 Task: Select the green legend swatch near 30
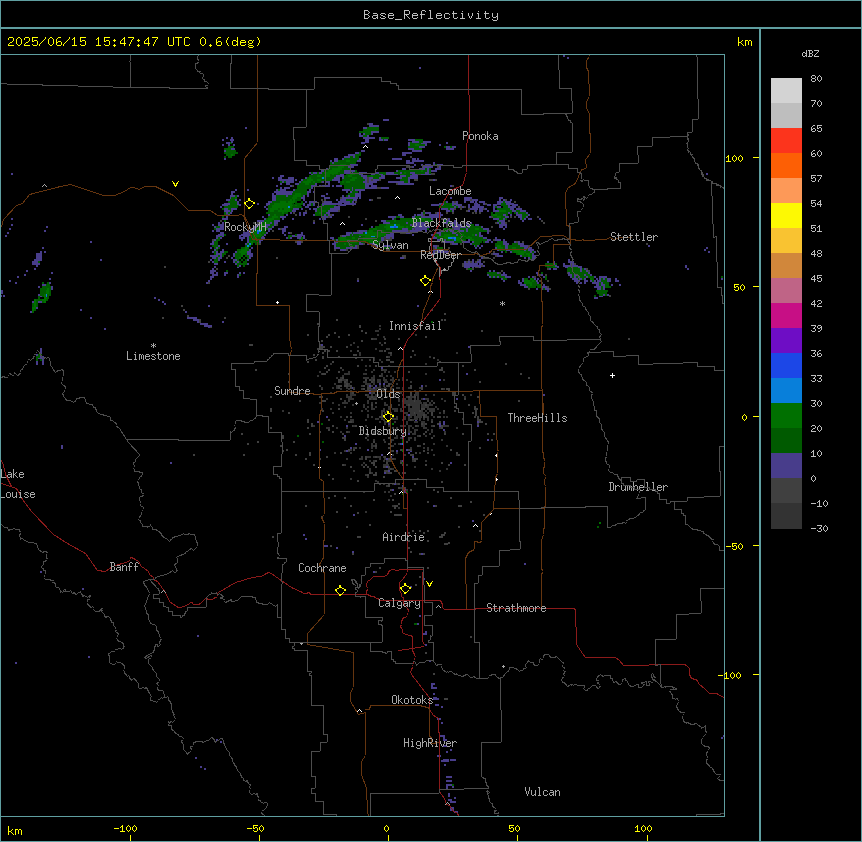(x=786, y=416)
